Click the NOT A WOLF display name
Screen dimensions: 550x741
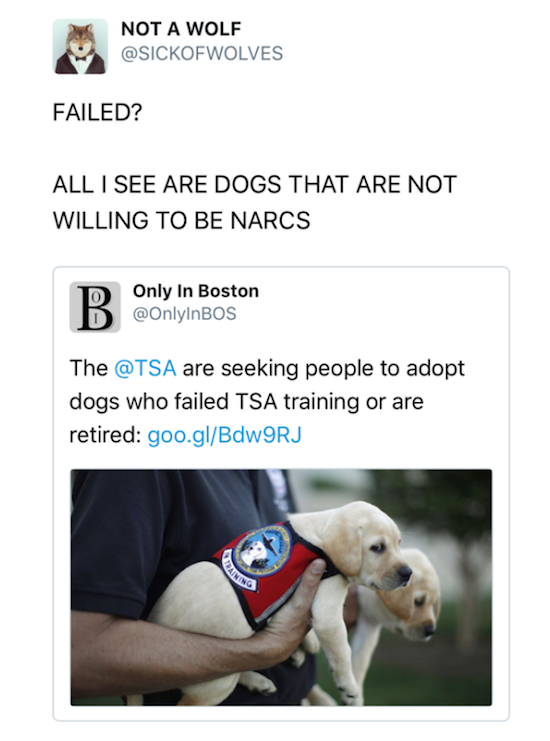(x=181, y=29)
